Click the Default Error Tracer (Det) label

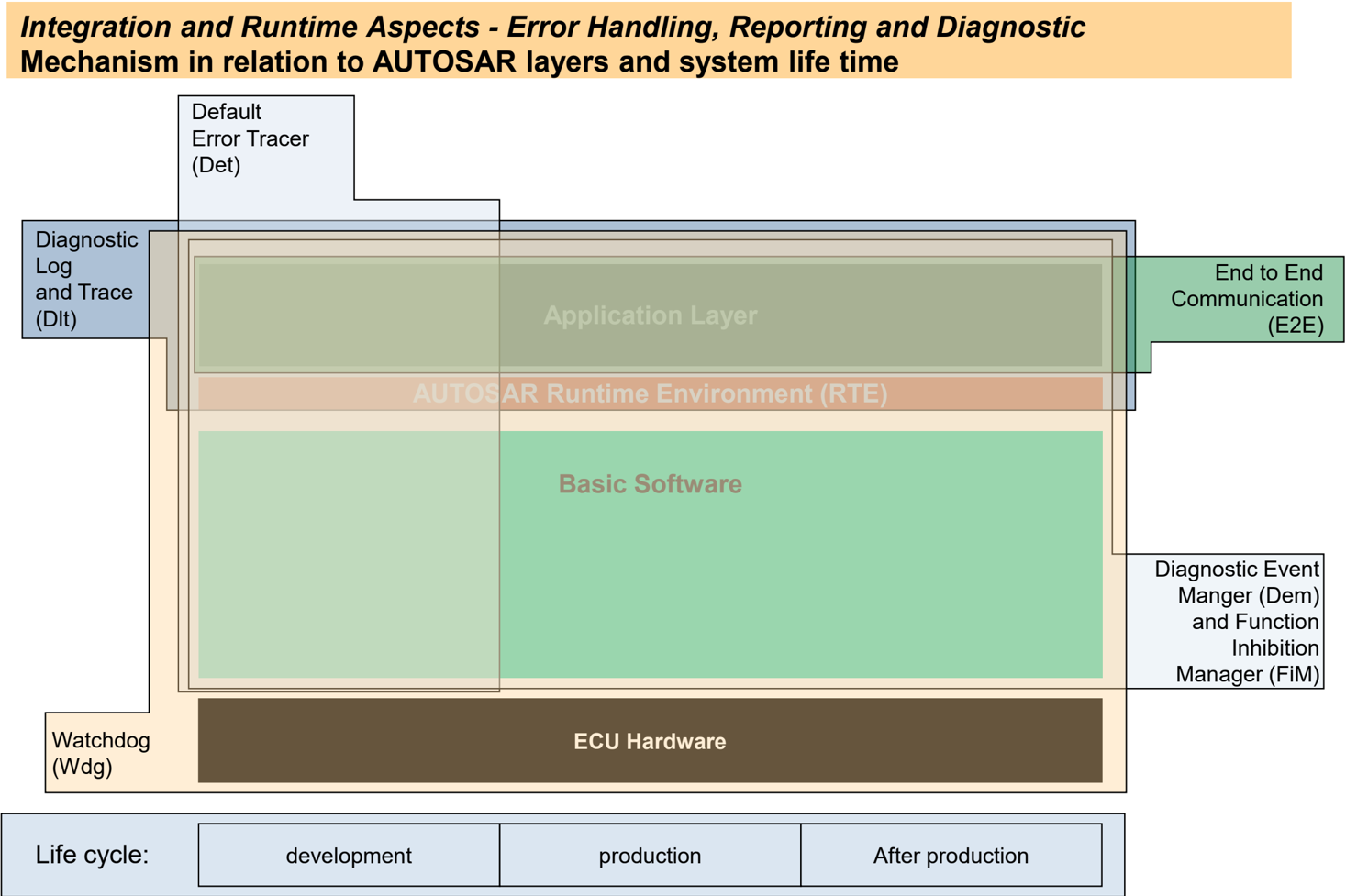(x=250, y=138)
